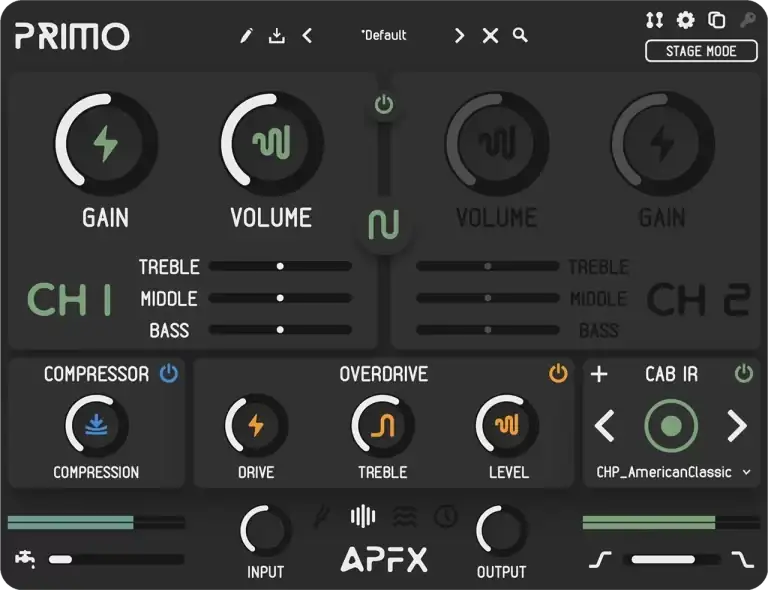Viewport: 768px width, 590px height.
Task: Click the routing arrows icon at top right
Action: (x=654, y=20)
